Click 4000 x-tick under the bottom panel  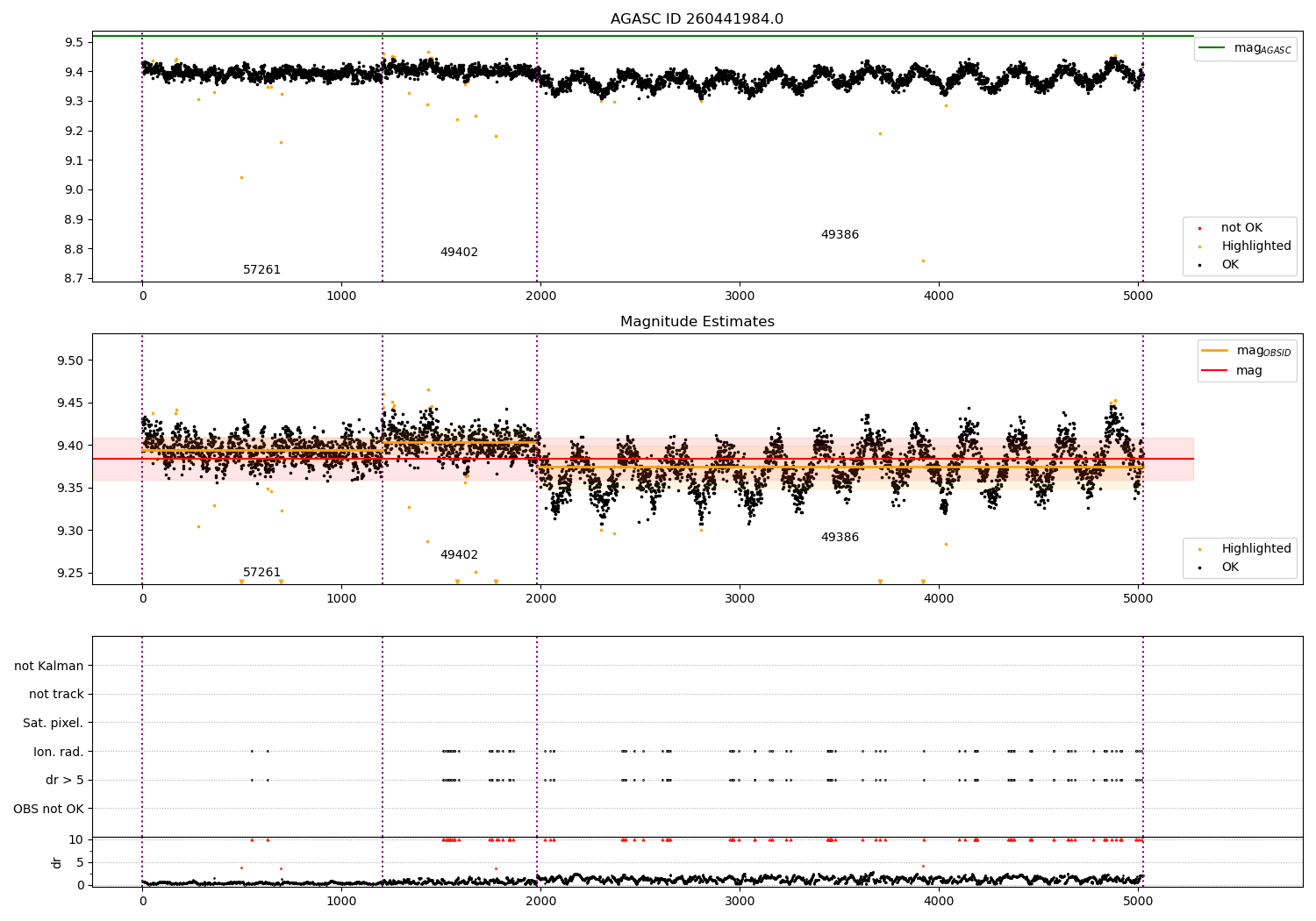(x=939, y=900)
